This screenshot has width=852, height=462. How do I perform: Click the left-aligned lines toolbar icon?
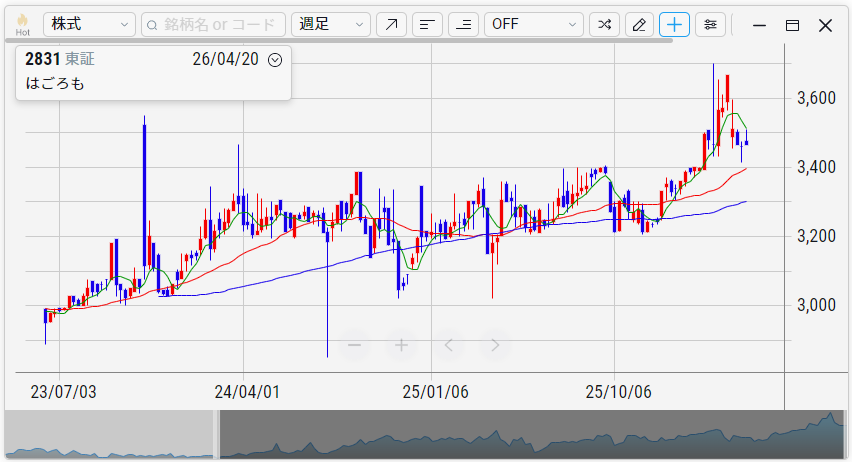427,25
